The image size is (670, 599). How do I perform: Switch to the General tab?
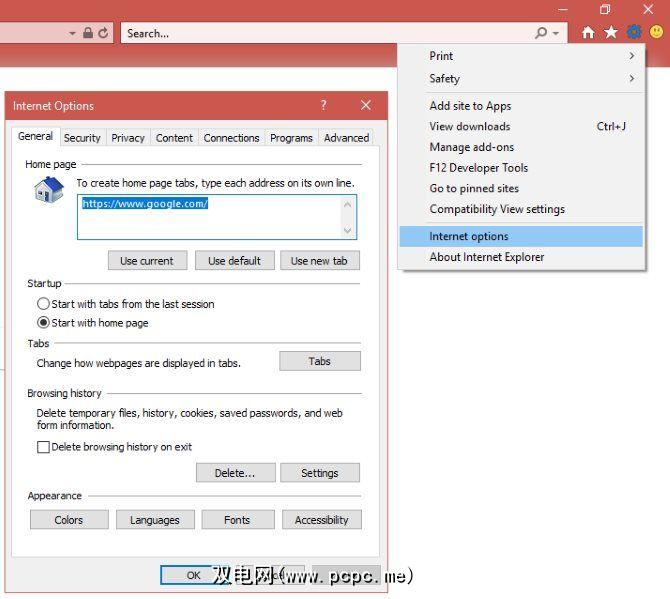[35, 137]
